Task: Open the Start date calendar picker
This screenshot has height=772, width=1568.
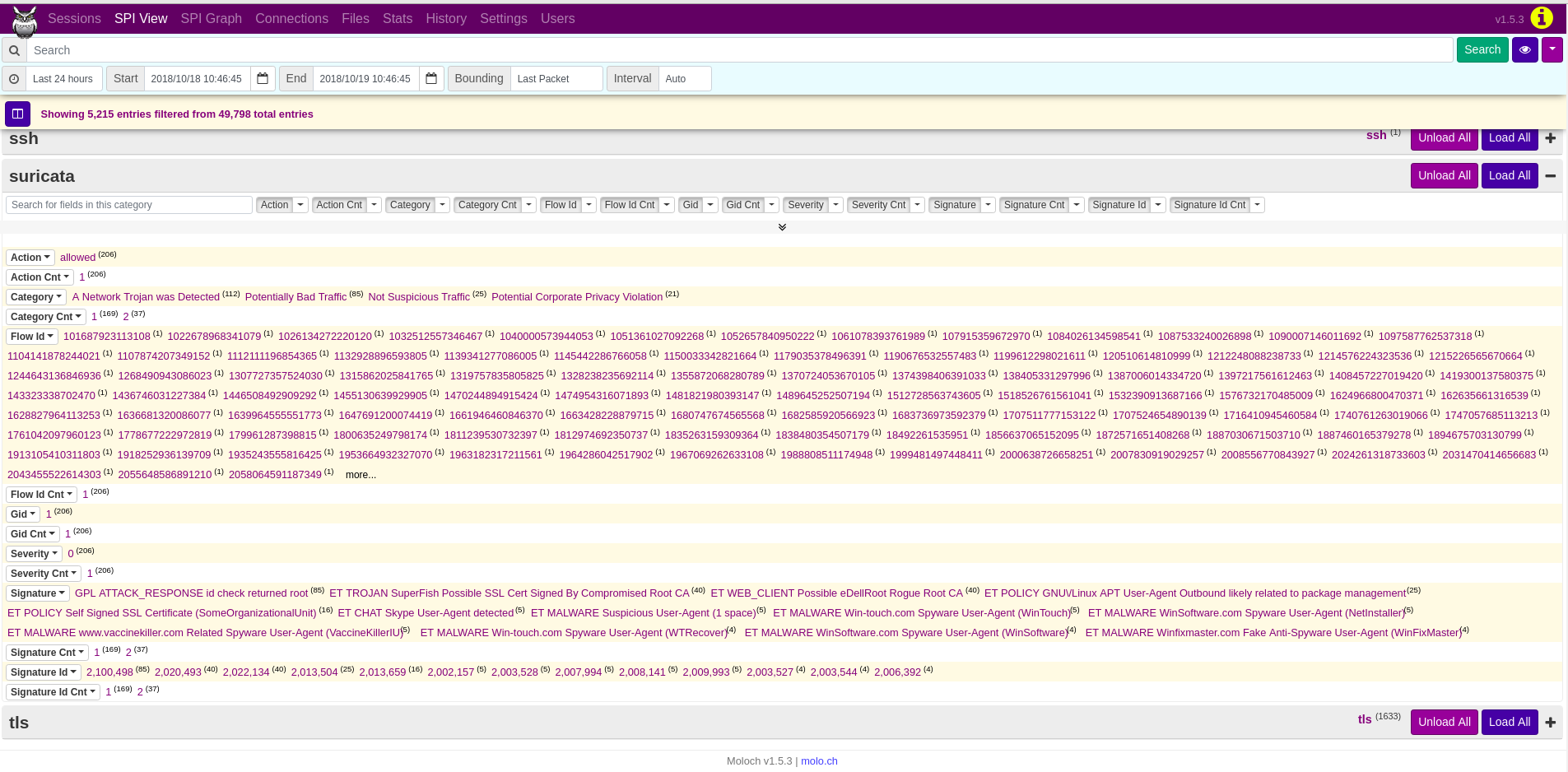Action: click(263, 79)
